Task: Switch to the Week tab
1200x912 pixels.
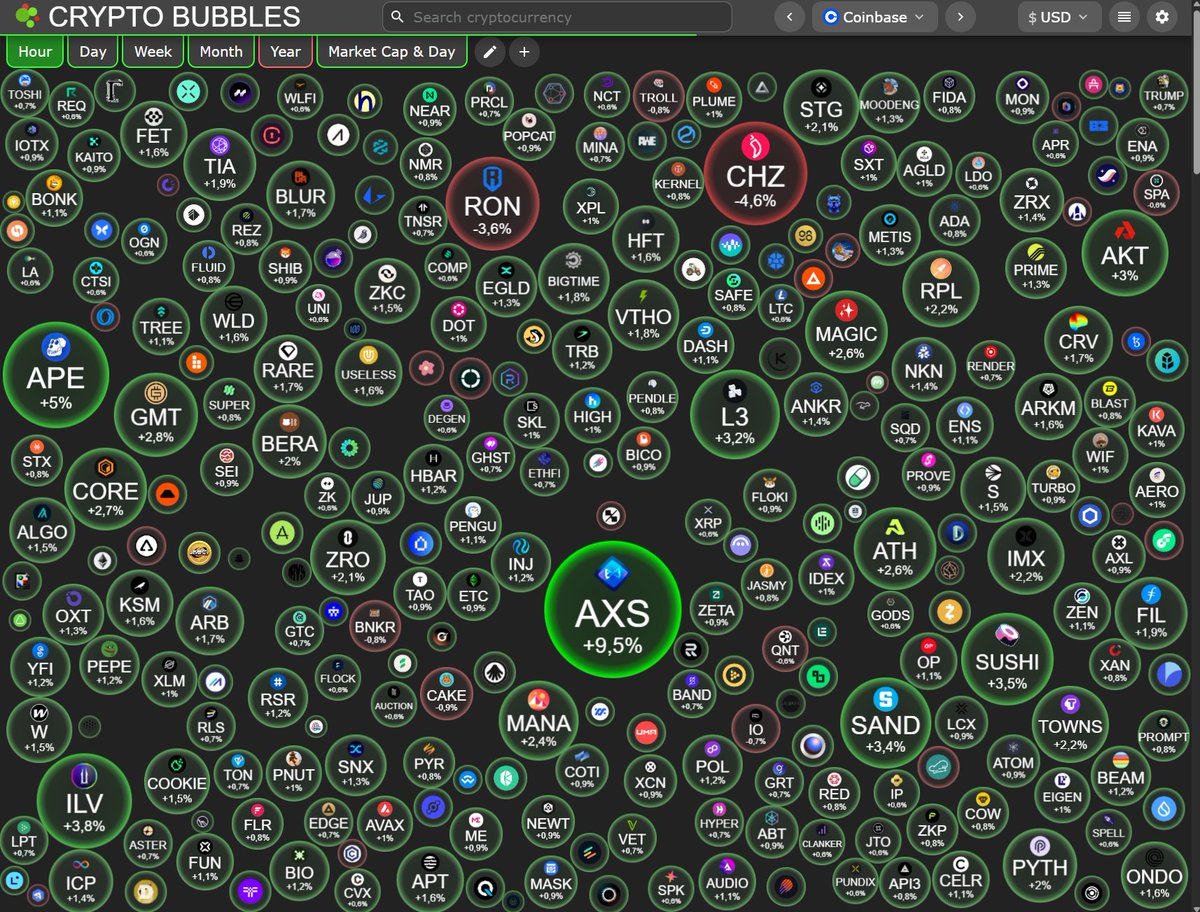Action: (153, 52)
